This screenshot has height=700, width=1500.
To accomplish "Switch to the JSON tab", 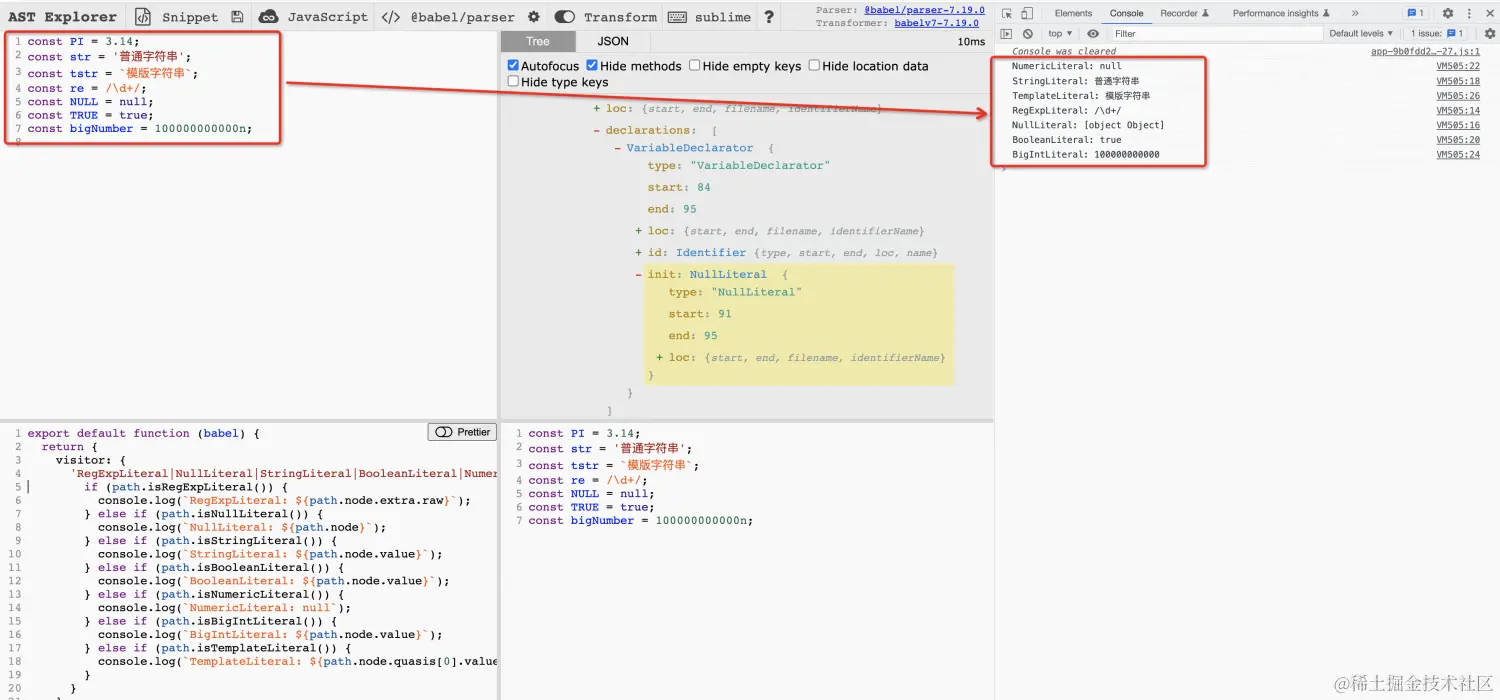I will click(613, 41).
